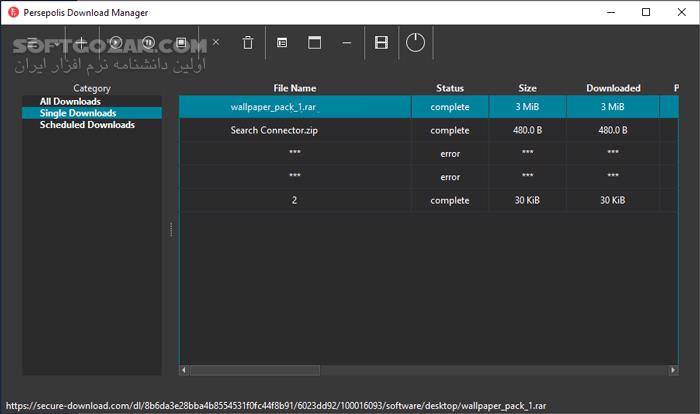Screen dimensions: 700x414
Task: Remove the item using the X icon
Action: (x=216, y=43)
